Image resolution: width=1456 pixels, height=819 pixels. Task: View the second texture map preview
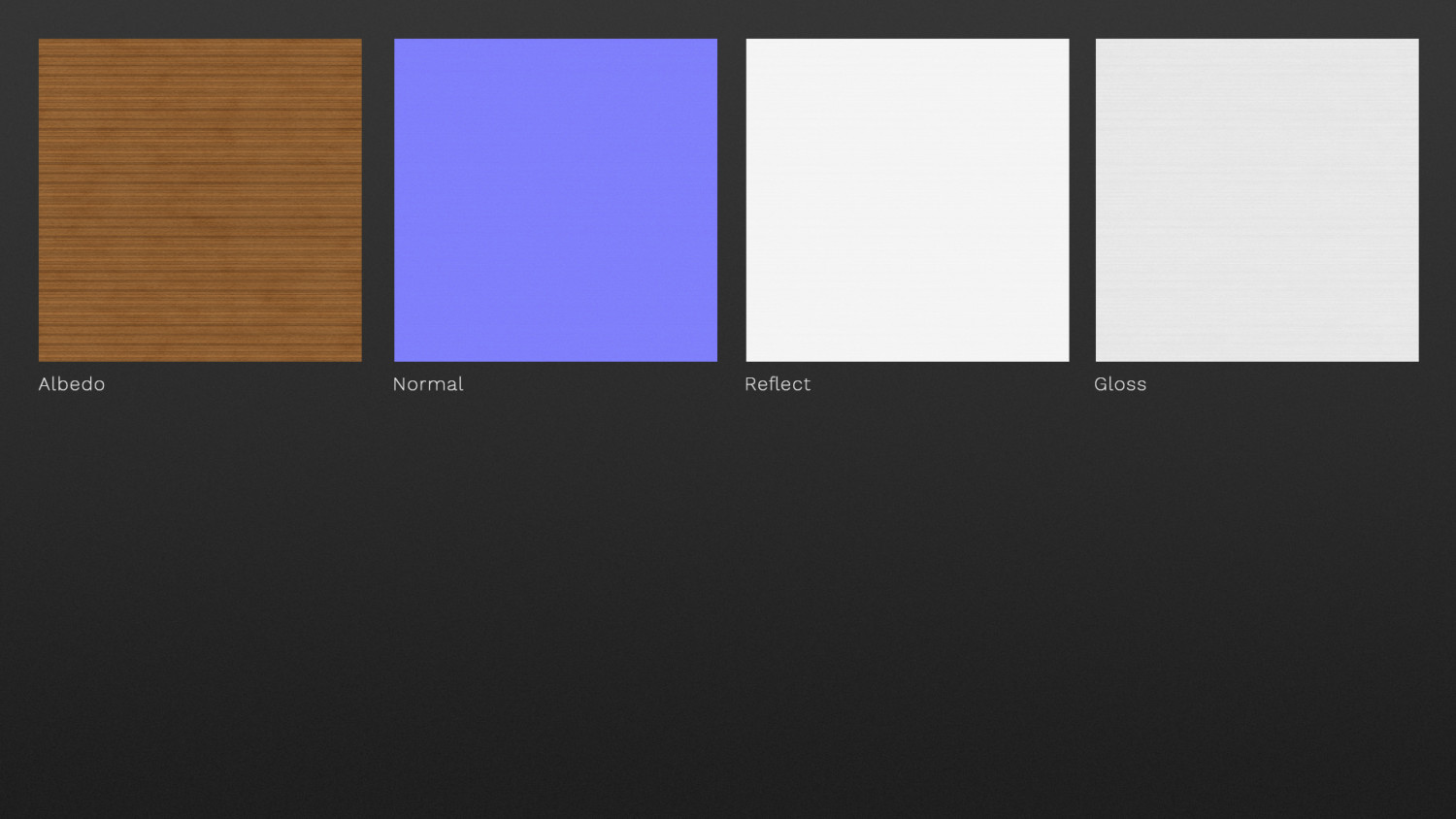[x=555, y=200]
